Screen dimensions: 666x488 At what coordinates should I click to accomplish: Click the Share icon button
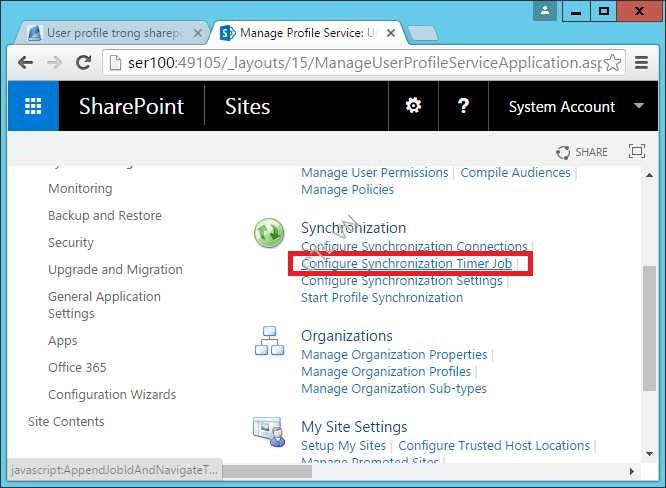point(582,152)
